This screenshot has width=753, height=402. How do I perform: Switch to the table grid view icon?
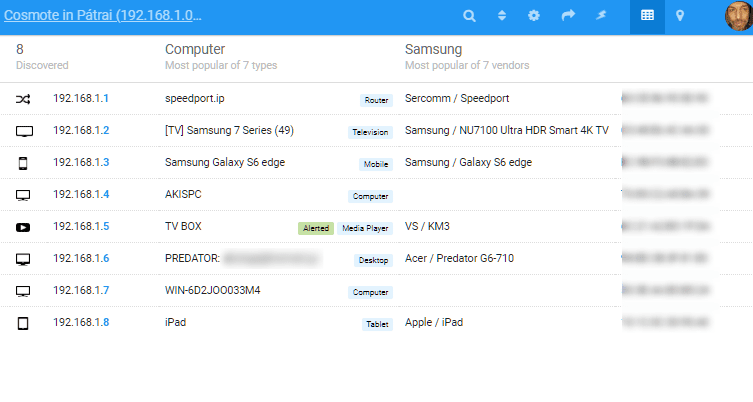pos(647,16)
